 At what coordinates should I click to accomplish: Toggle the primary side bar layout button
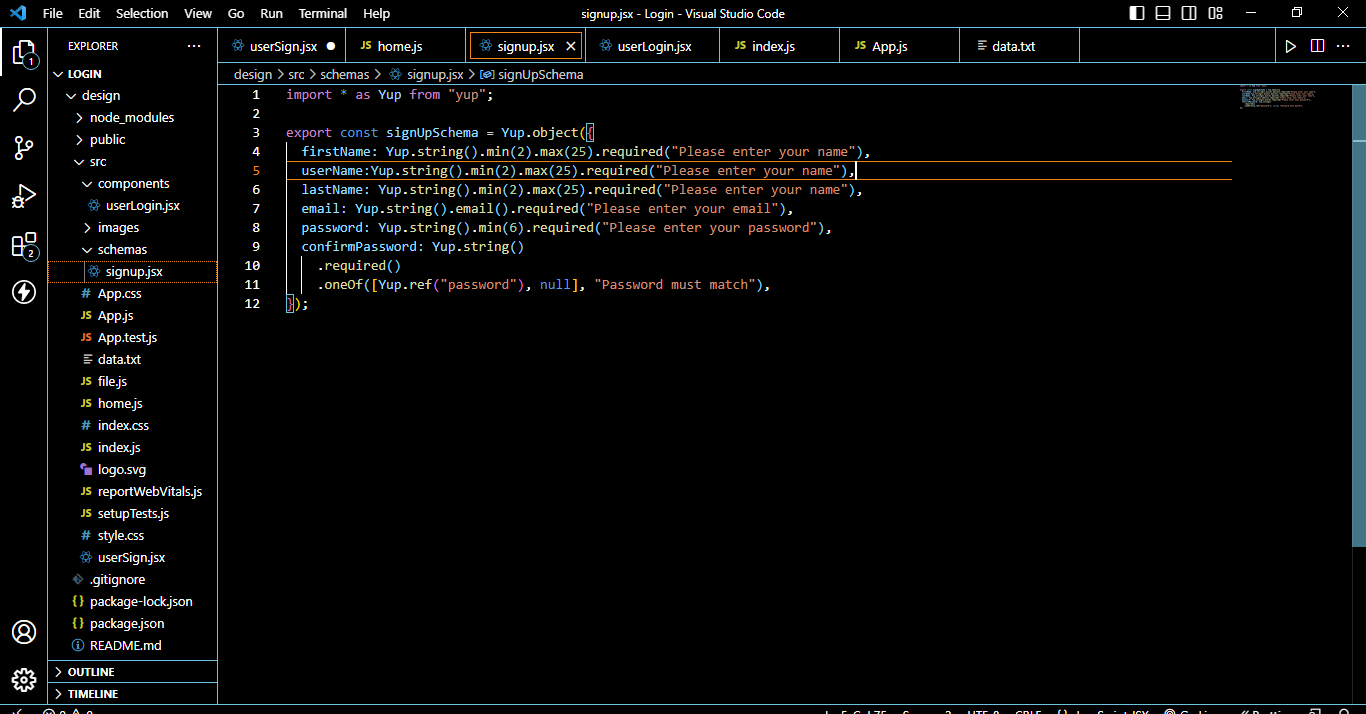pyautogui.click(x=1137, y=14)
